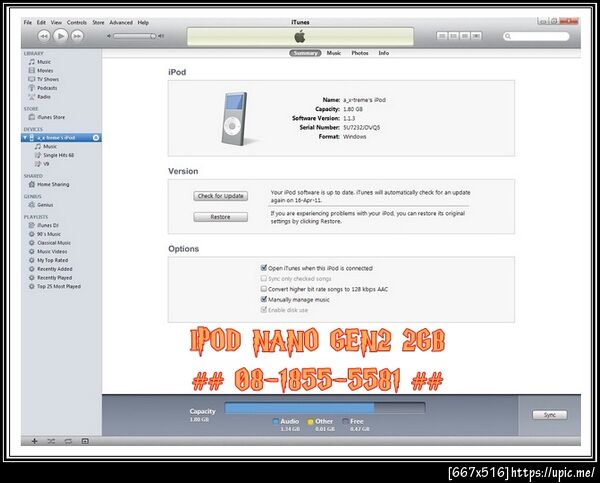Viewport: 600px width, 483px height.
Task: Click the search magnifier icon
Action: pos(508,36)
